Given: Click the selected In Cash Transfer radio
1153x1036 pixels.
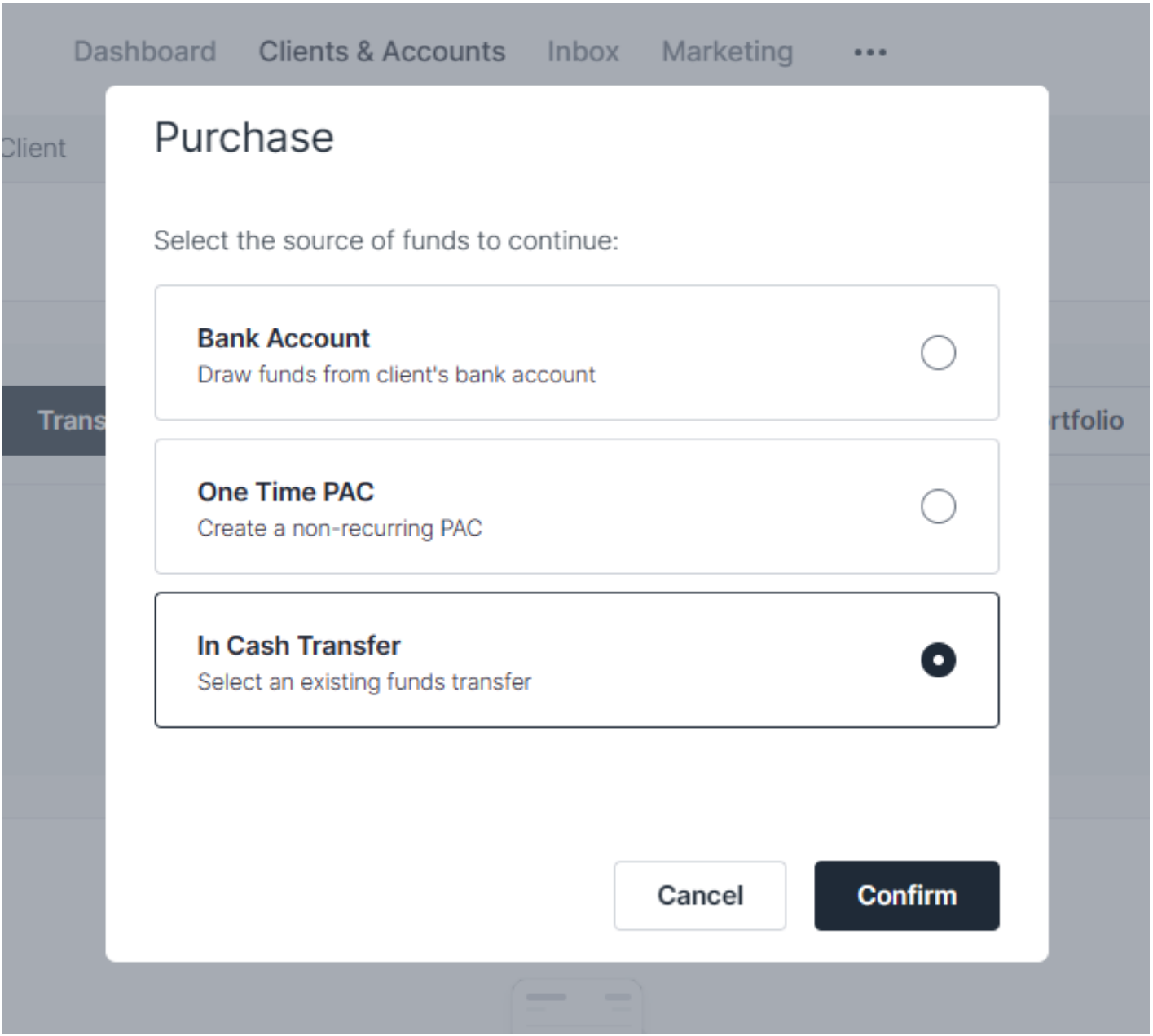Looking at the screenshot, I should tap(938, 660).
